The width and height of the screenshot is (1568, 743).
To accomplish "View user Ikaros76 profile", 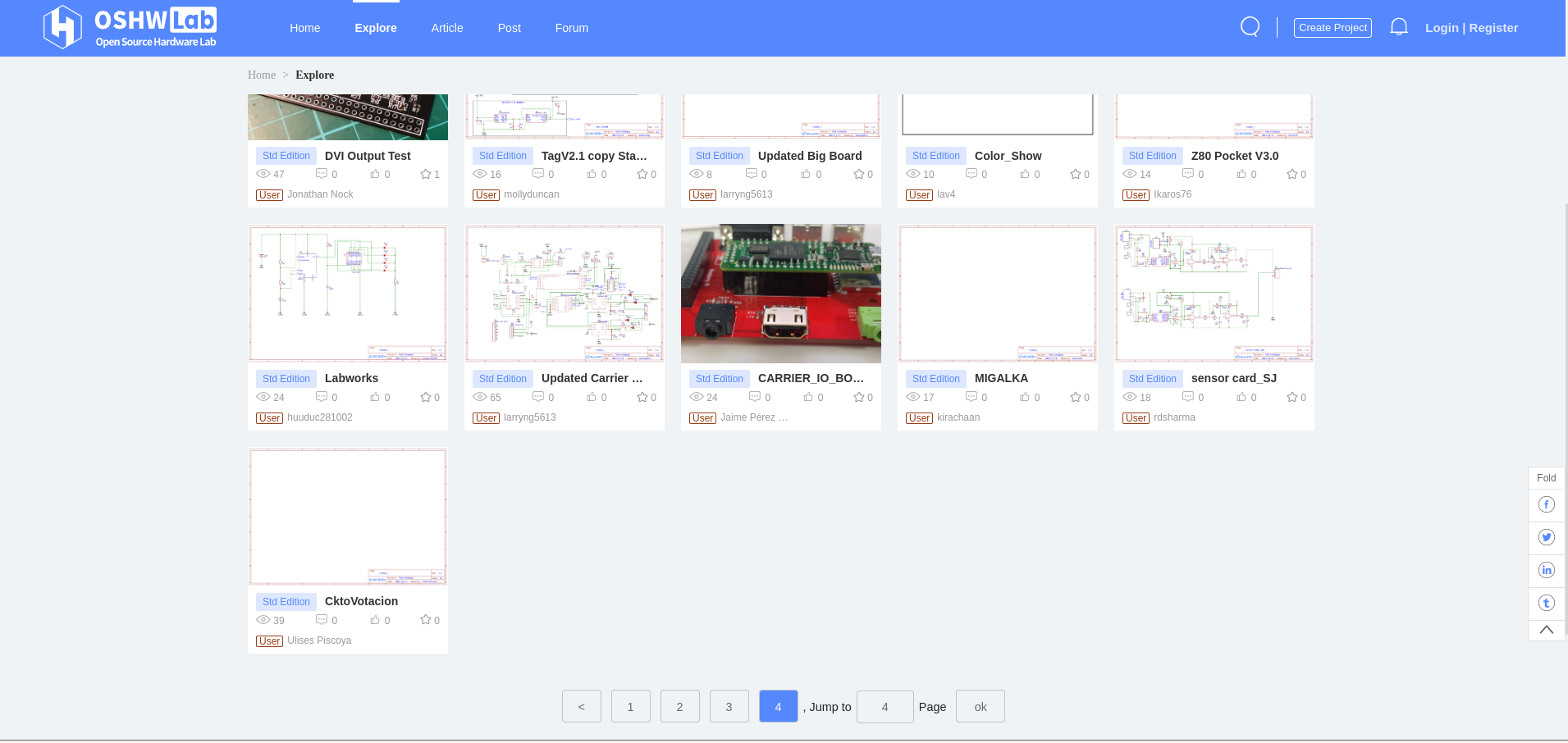I will [x=1173, y=194].
